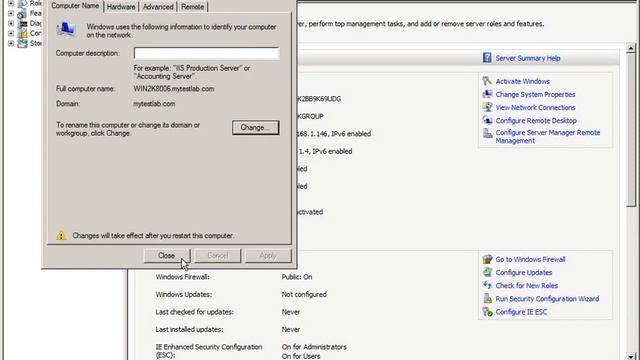Expand the Diagnostics tree node
640x360 pixels.
11,23
